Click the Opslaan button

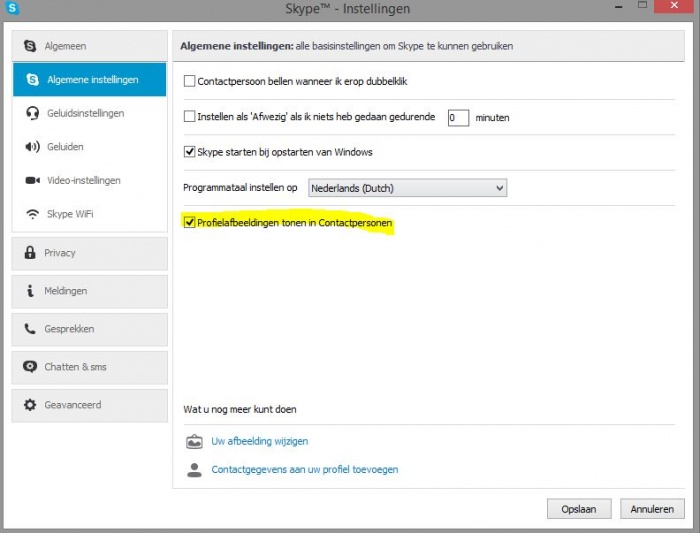579,509
